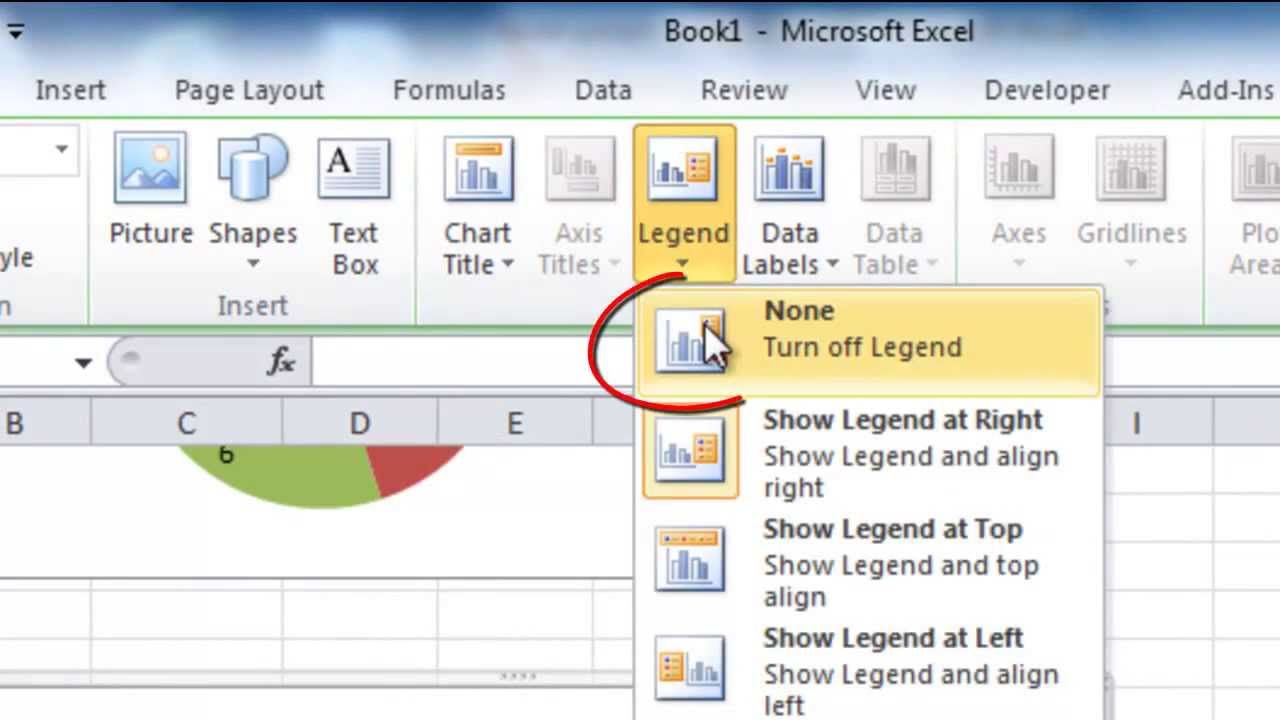
Task: Click the Legend ribbon button
Action: (x=683, y=203)
